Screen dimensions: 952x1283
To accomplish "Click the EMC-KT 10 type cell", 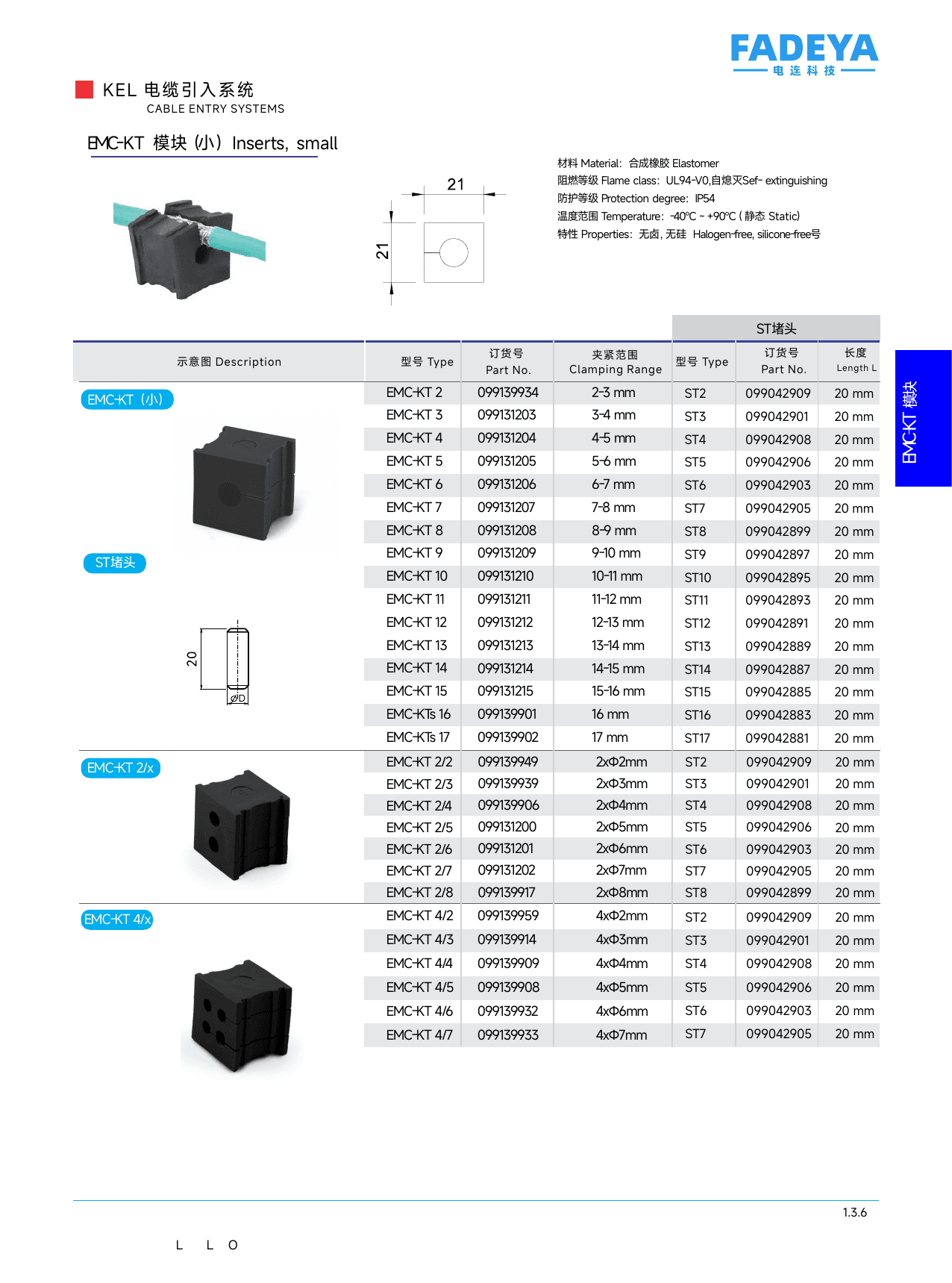I will point(417,576).
